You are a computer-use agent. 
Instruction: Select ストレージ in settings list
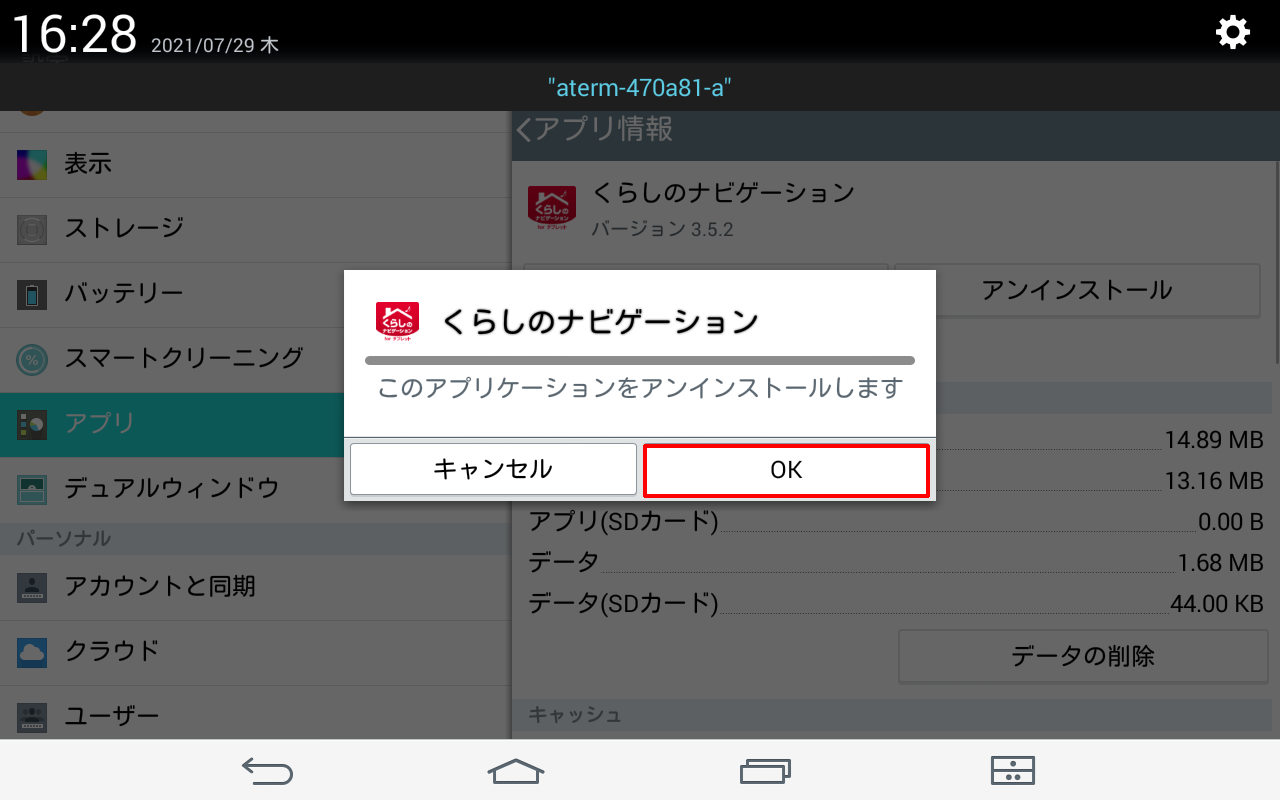(x=255, y=229)
